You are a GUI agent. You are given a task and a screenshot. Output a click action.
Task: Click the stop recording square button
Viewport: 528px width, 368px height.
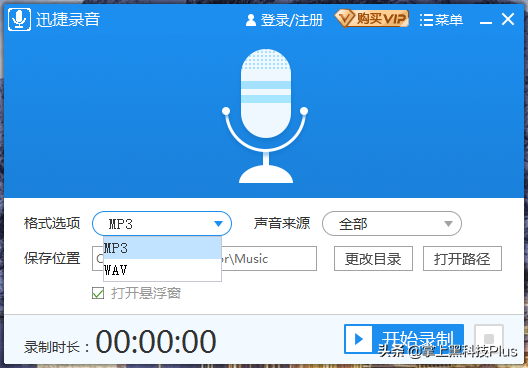(489, 339)
